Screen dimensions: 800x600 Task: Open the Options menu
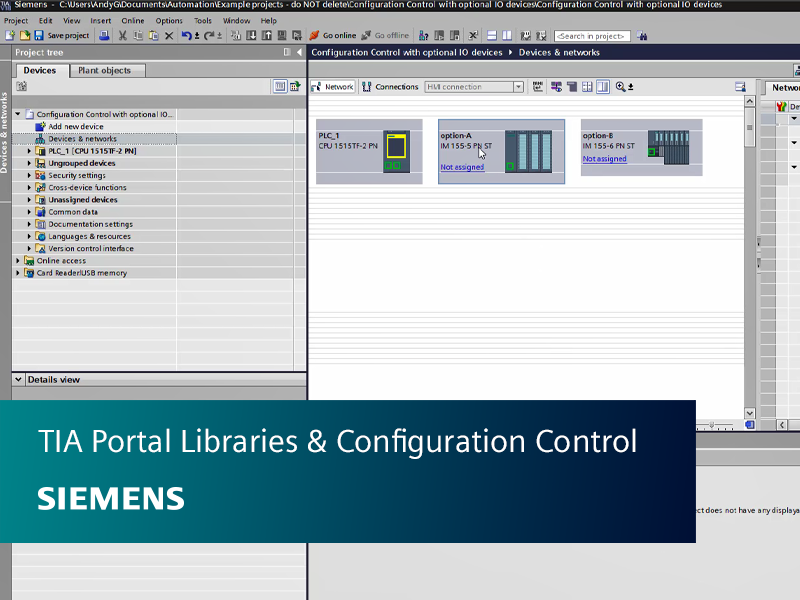[x=168, y=19]
